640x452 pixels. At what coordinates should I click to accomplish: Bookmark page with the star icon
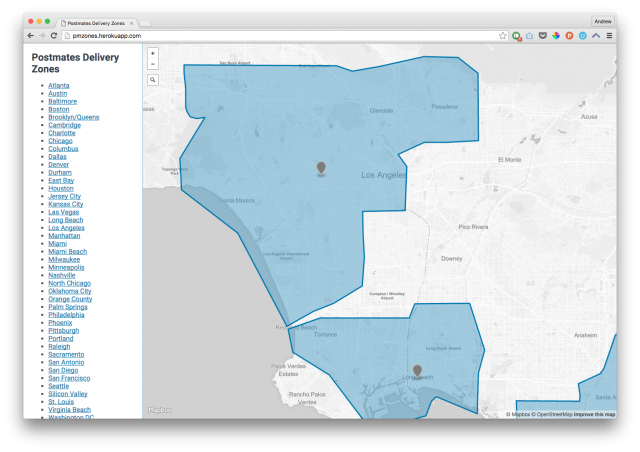click(x=502, y=36)
